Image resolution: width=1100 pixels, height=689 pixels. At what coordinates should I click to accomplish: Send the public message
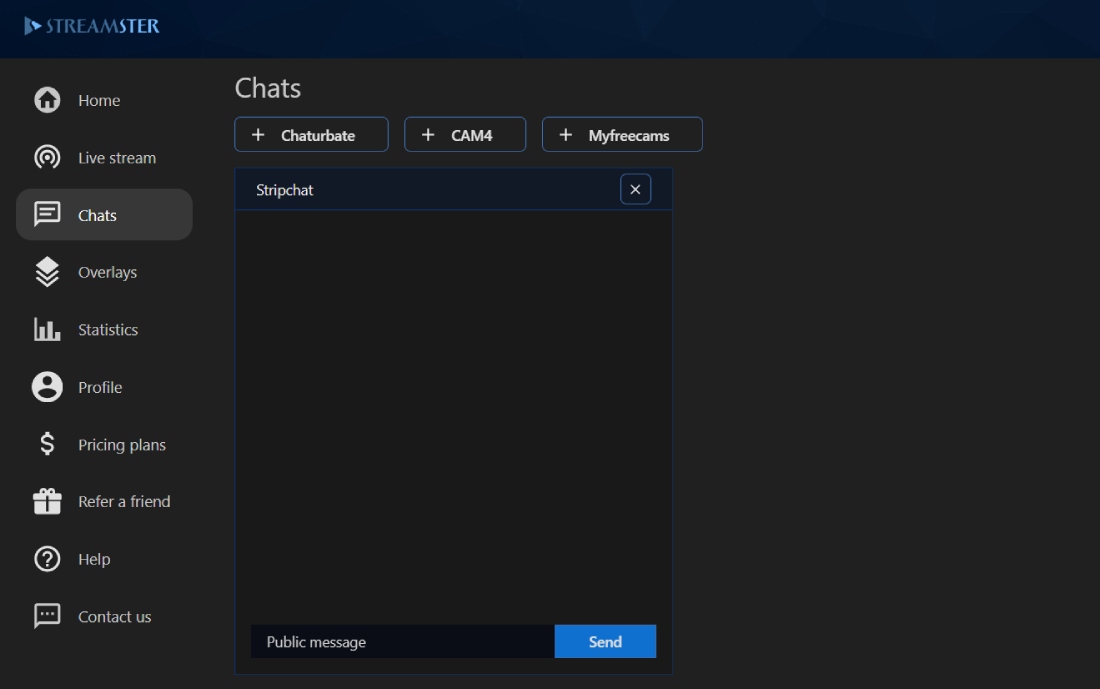point(605,641)
